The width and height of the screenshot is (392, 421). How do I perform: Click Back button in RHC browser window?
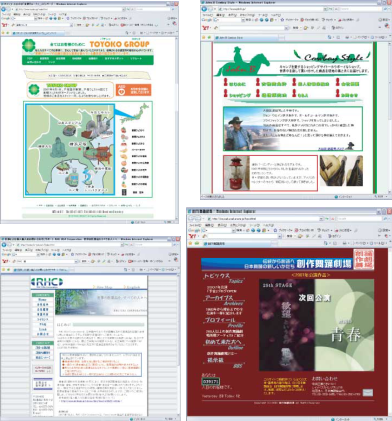click(x=4, y=244)
